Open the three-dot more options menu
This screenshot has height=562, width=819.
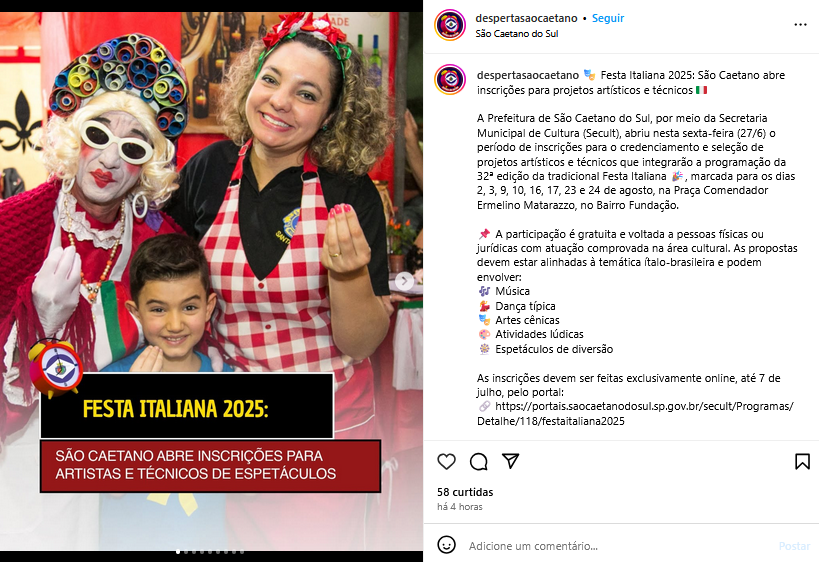[800, 25]
